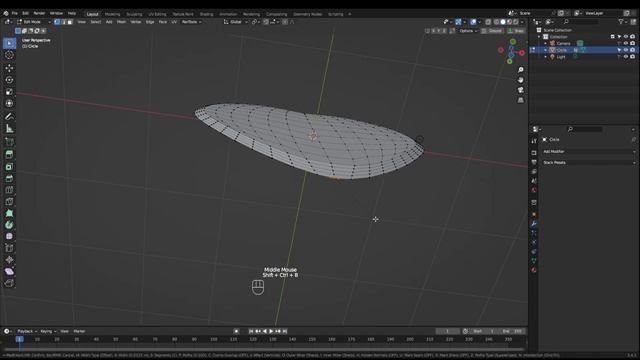This screenshot has width=640, height=360.
Task: Click the zoom view magnifier icon
Action: pyautogui.click(x=520, y=70)
